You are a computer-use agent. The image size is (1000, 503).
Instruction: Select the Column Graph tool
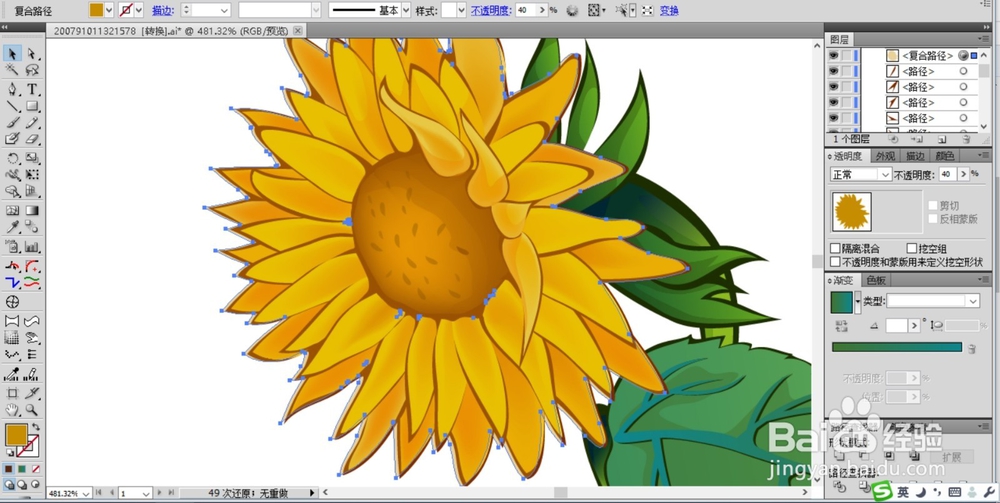point(32,246)
